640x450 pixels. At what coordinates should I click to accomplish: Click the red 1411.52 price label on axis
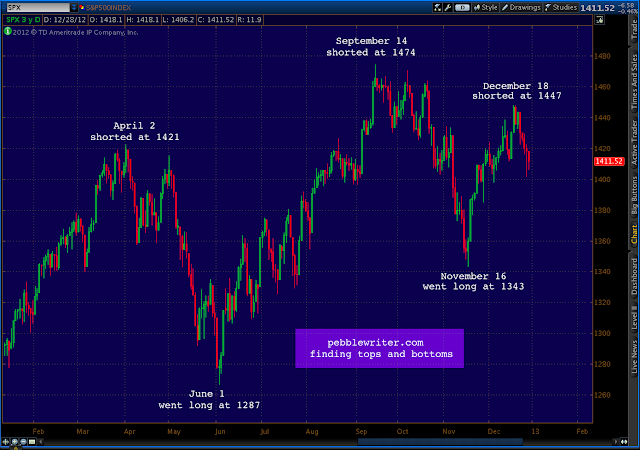pos(609,161)
